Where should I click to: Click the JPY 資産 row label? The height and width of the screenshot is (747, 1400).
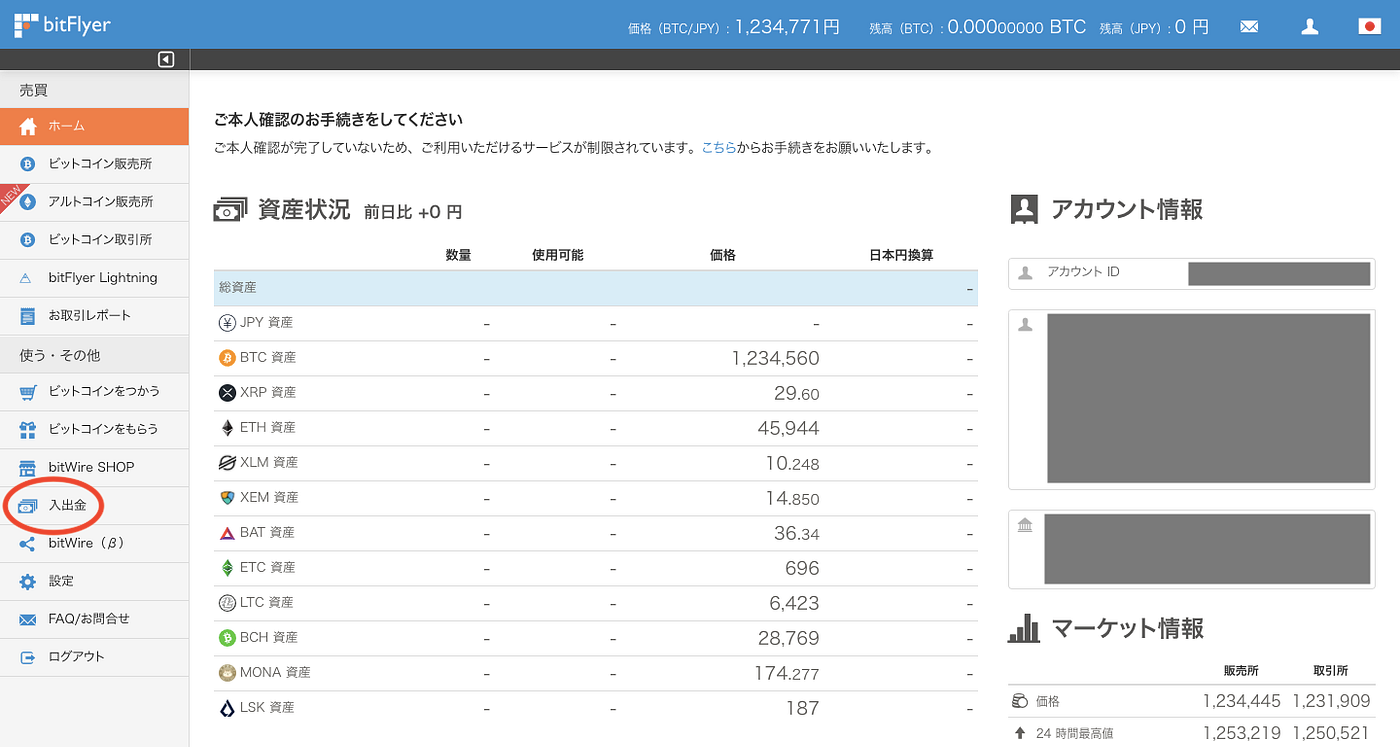266,323
